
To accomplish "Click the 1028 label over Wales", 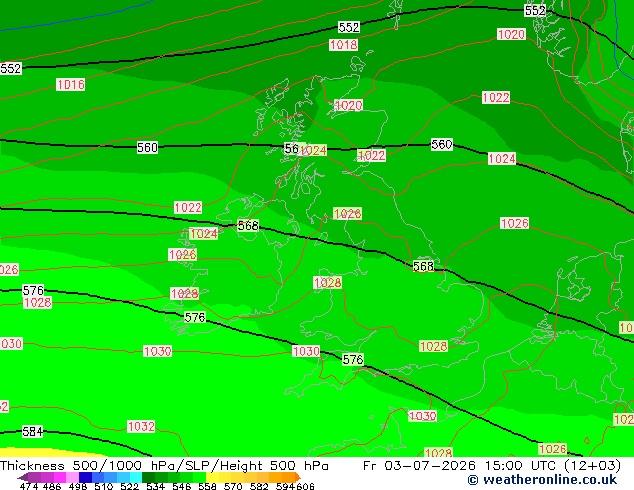I will point(328,282).
